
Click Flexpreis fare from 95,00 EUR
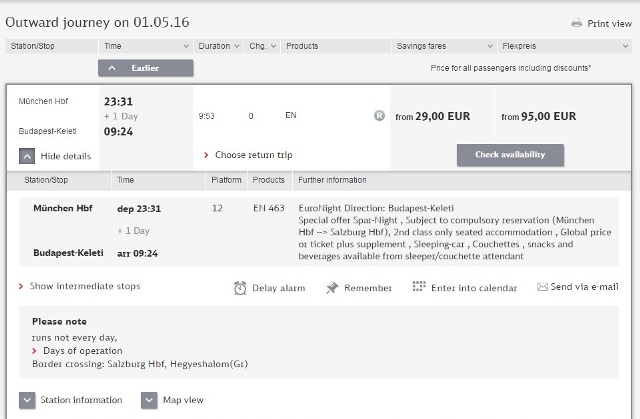pyautogui.click(x=539, y=116)
